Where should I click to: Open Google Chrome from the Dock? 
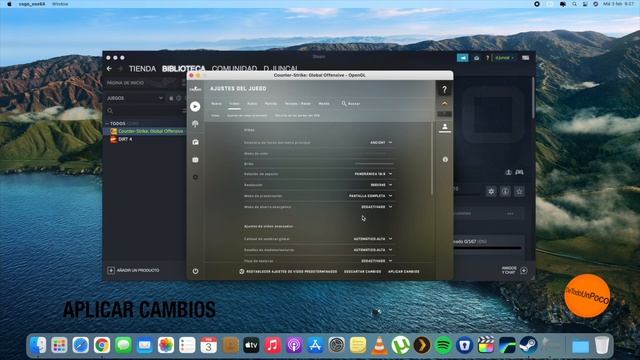click(102, 345)
